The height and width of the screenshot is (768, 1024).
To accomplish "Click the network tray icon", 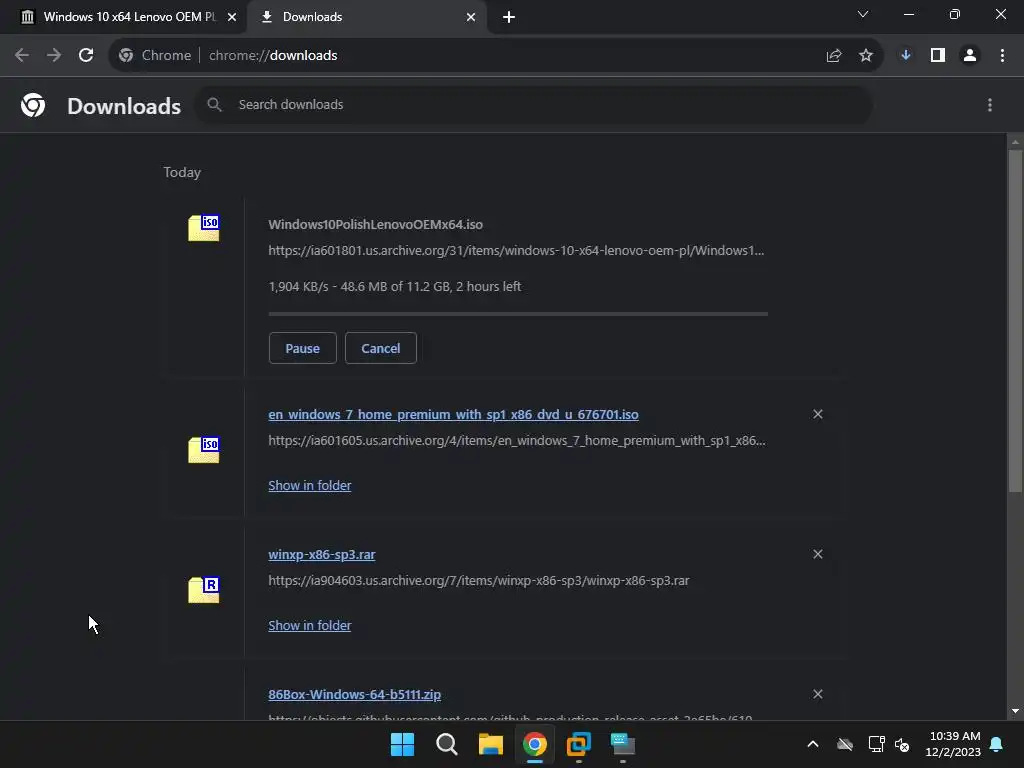I will (876, 744).
